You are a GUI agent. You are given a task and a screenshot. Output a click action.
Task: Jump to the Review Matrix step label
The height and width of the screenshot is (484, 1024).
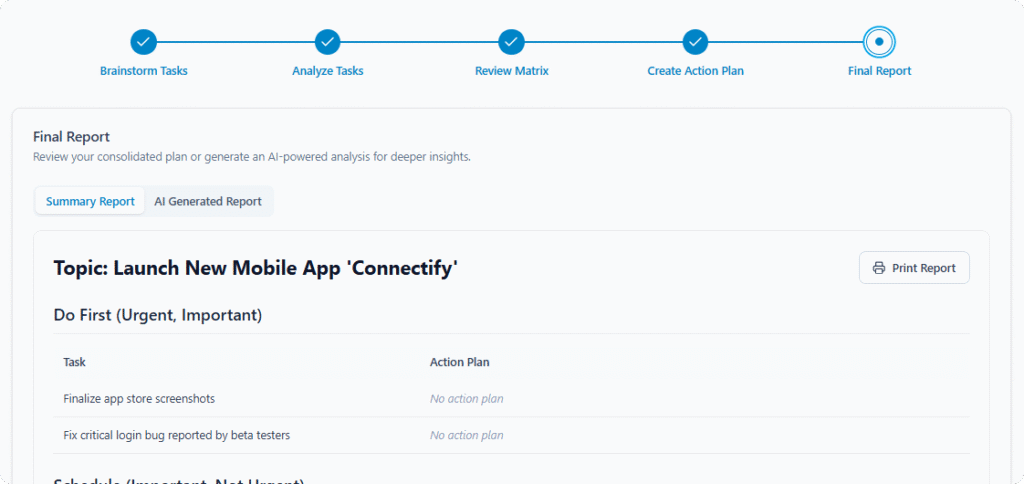512,71
